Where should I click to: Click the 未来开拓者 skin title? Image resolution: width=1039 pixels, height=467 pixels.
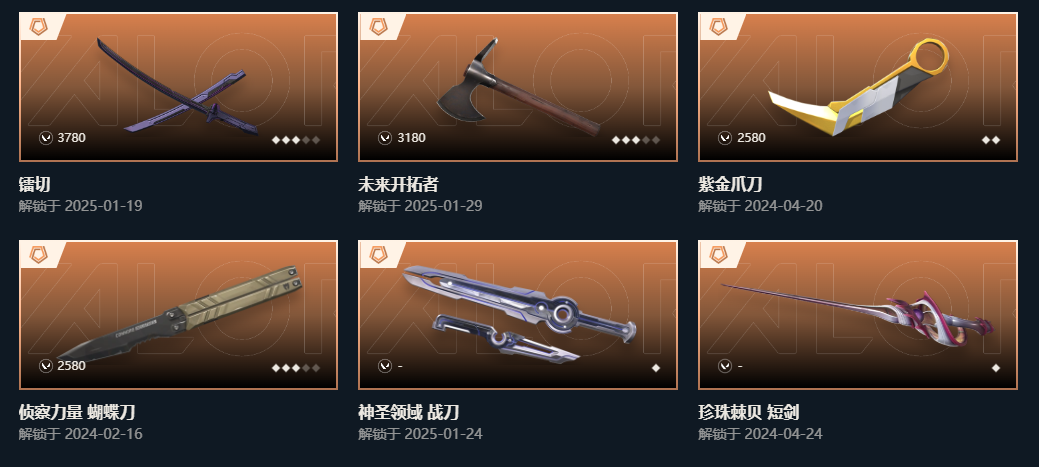(398, 184)
